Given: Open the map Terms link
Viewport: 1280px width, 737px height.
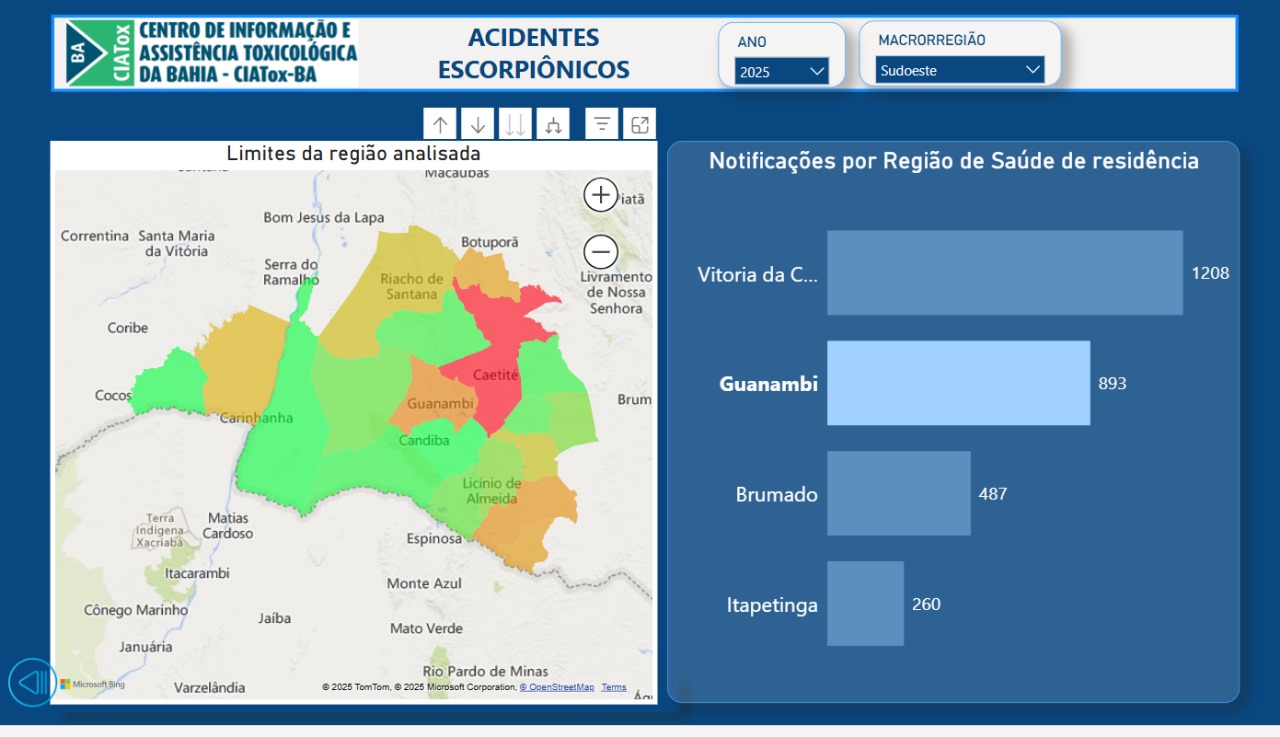Looking at the screenshot, I should pos(613,687).
